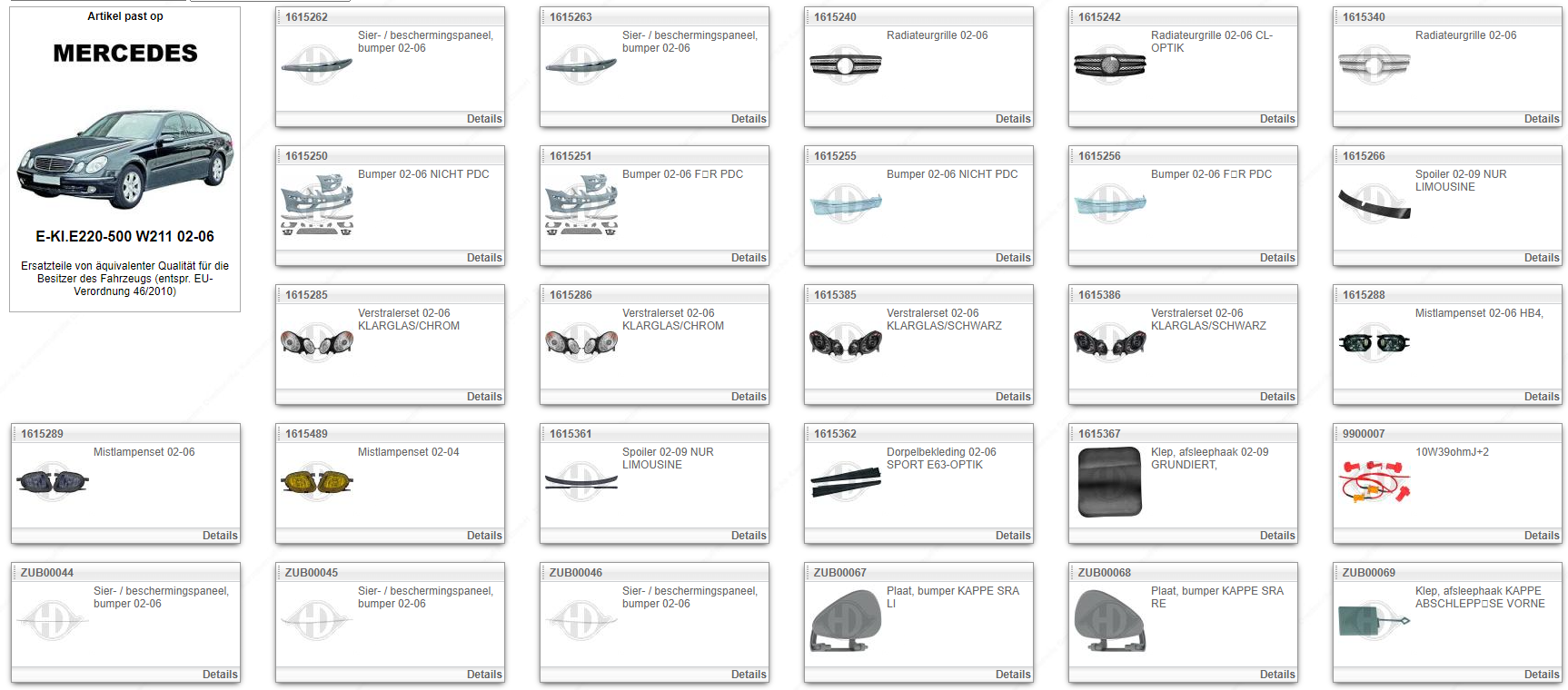Open Details for Mistlampenset 1615288
The height and width of the screenshot is (690, 1568).
(1542, 397)
